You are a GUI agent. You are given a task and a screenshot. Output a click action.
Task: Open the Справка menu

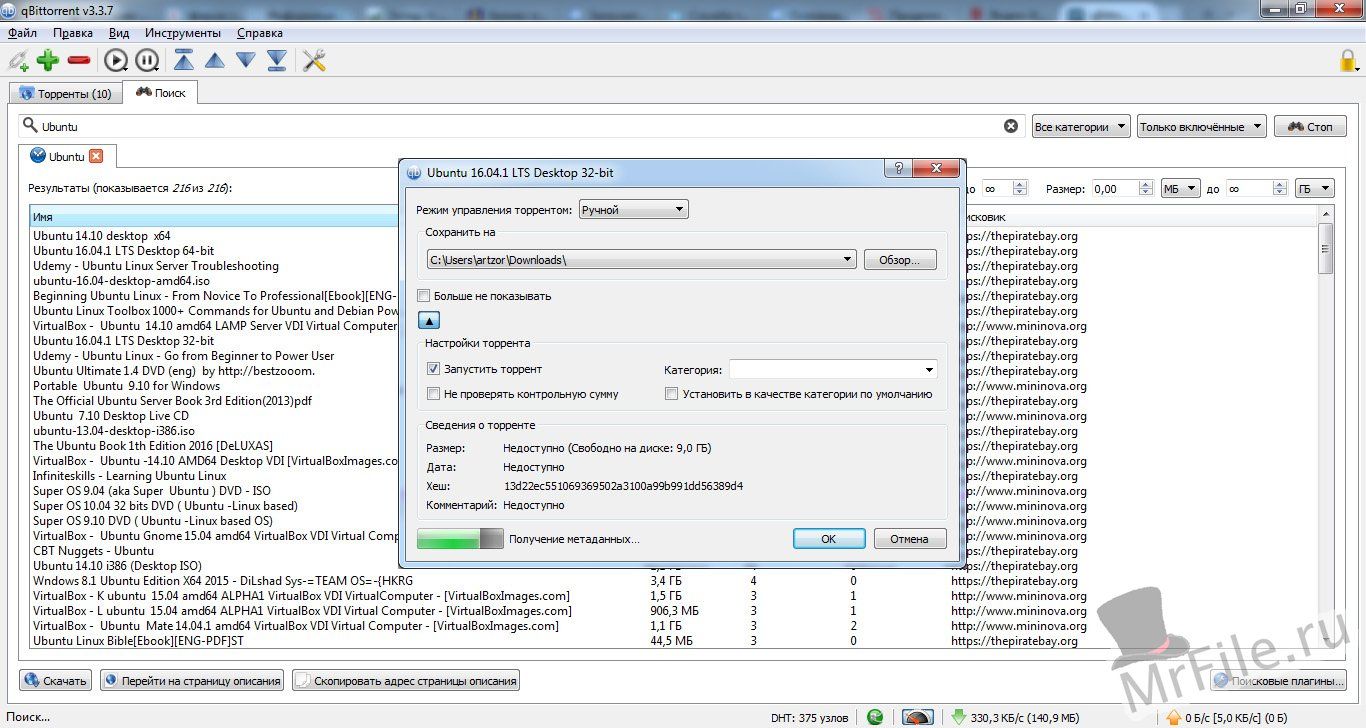point(259,33)
